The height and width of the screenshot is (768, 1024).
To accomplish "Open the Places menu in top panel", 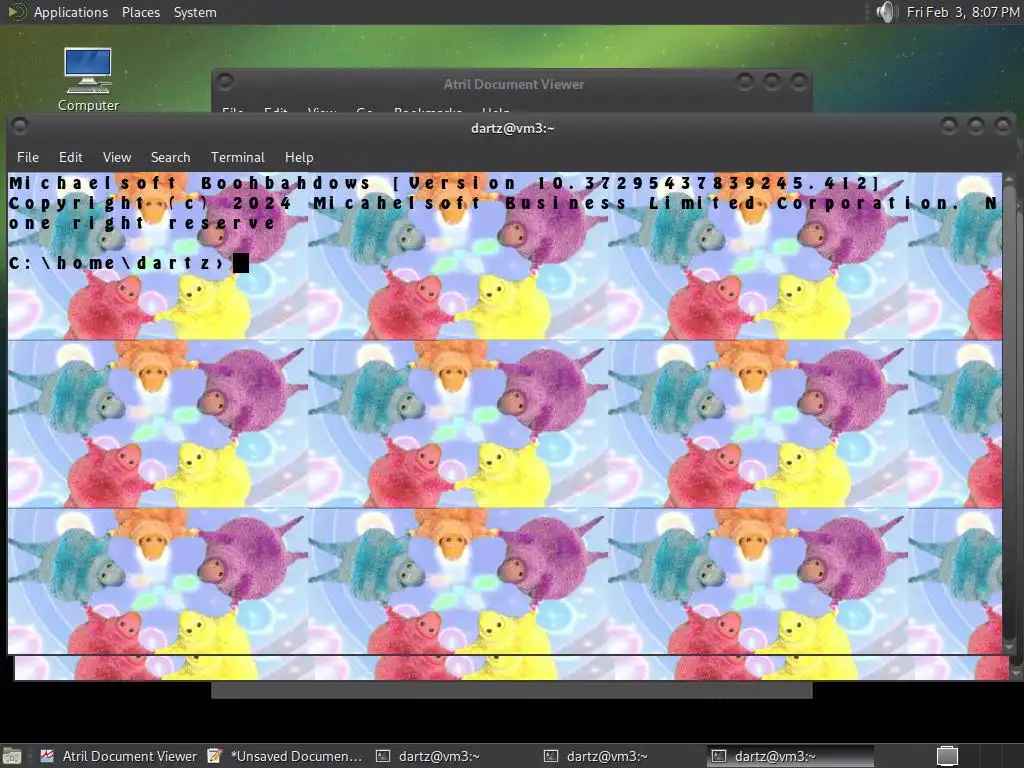I will (140, 12).
